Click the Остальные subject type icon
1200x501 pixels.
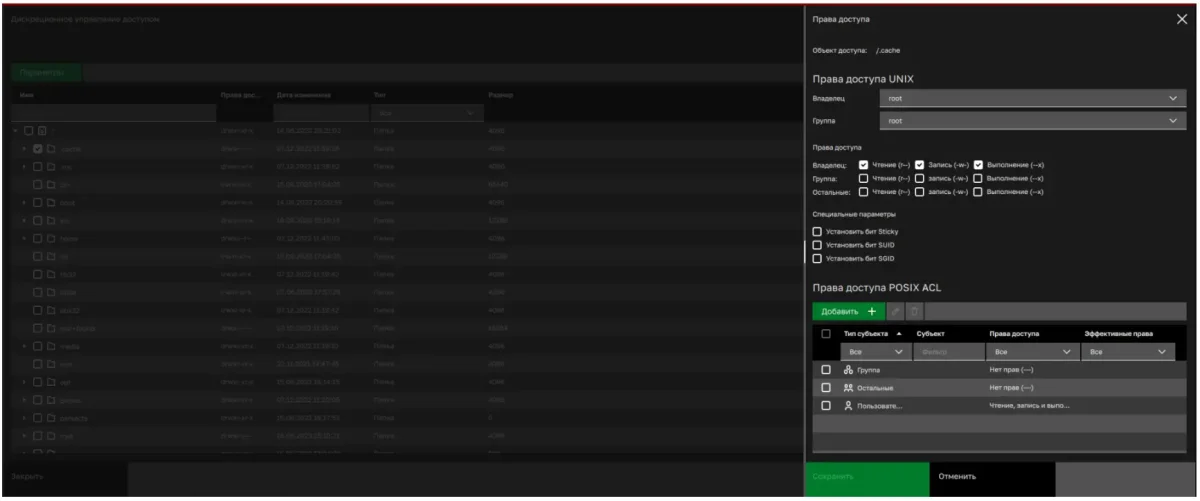849,387
